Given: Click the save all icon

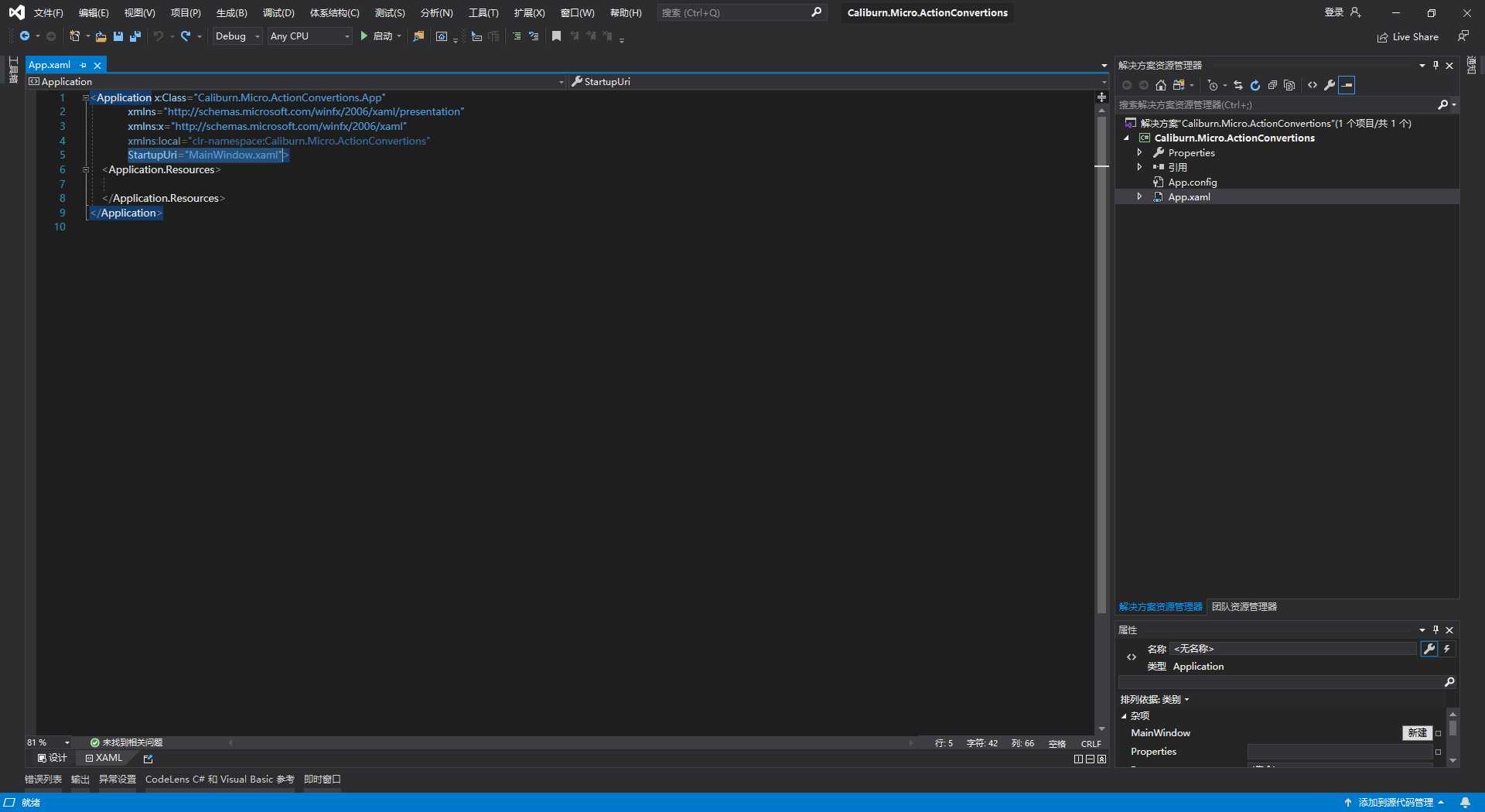Looking at the screenshot, I should 135,36.
